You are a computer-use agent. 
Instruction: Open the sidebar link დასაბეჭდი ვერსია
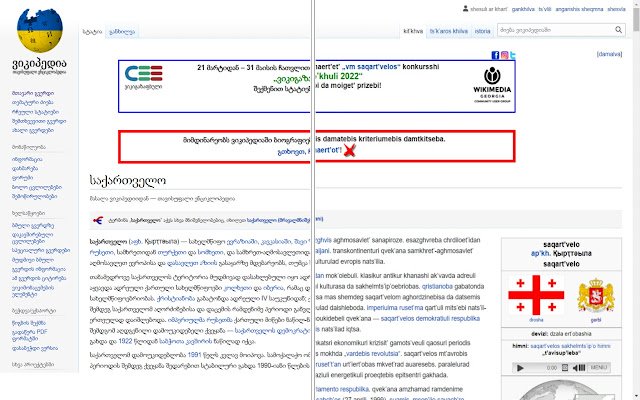[x=35, y=349]
